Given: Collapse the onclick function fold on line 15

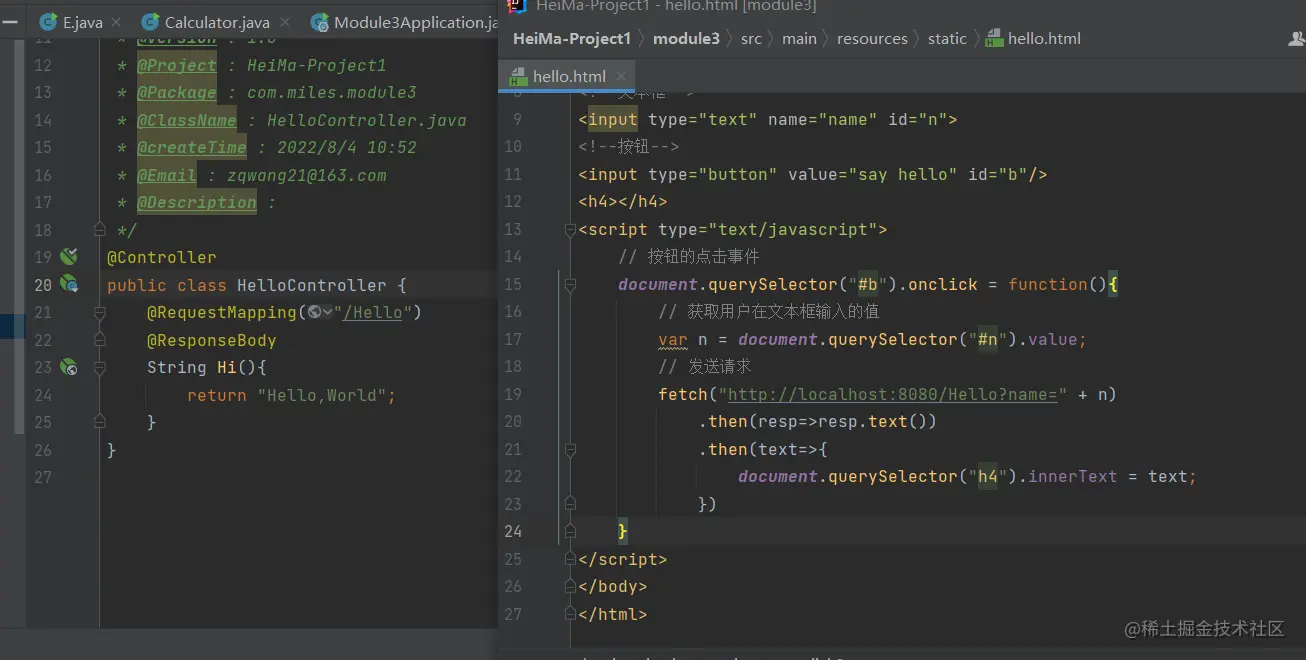Looking at the screenshot, I should 570,285.
